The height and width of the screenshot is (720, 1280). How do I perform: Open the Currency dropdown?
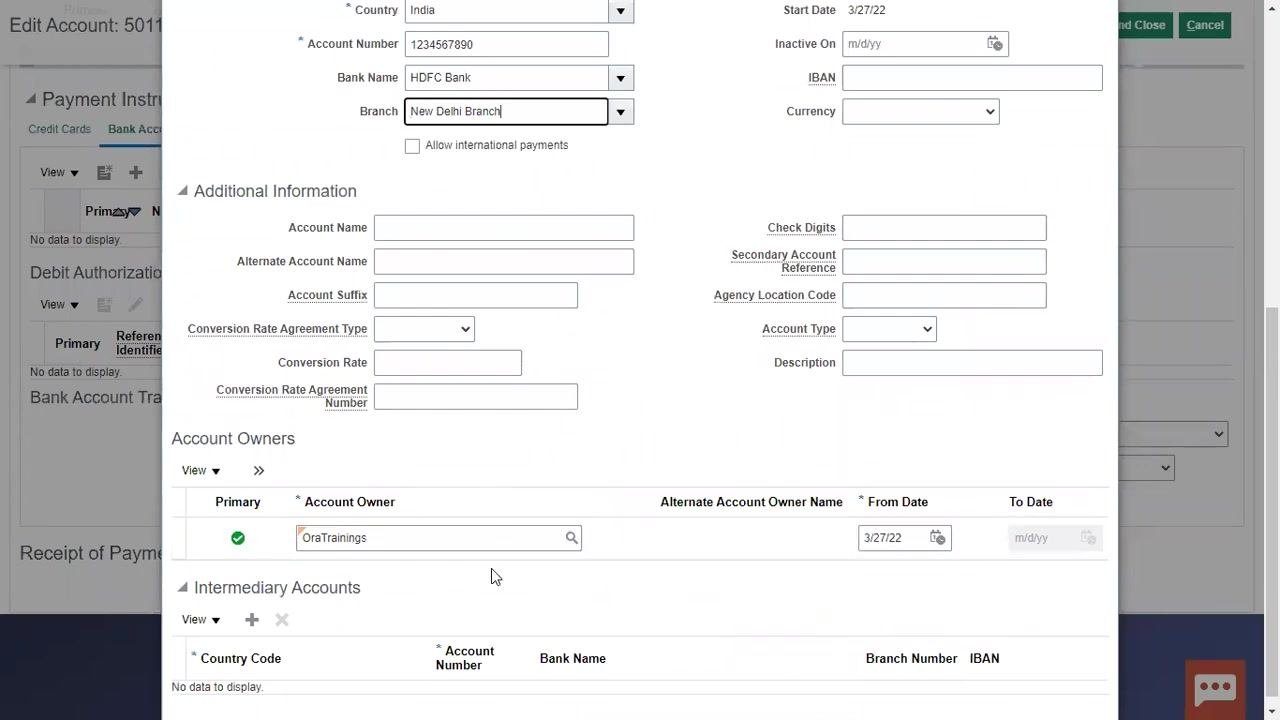(x=920, y=112)
